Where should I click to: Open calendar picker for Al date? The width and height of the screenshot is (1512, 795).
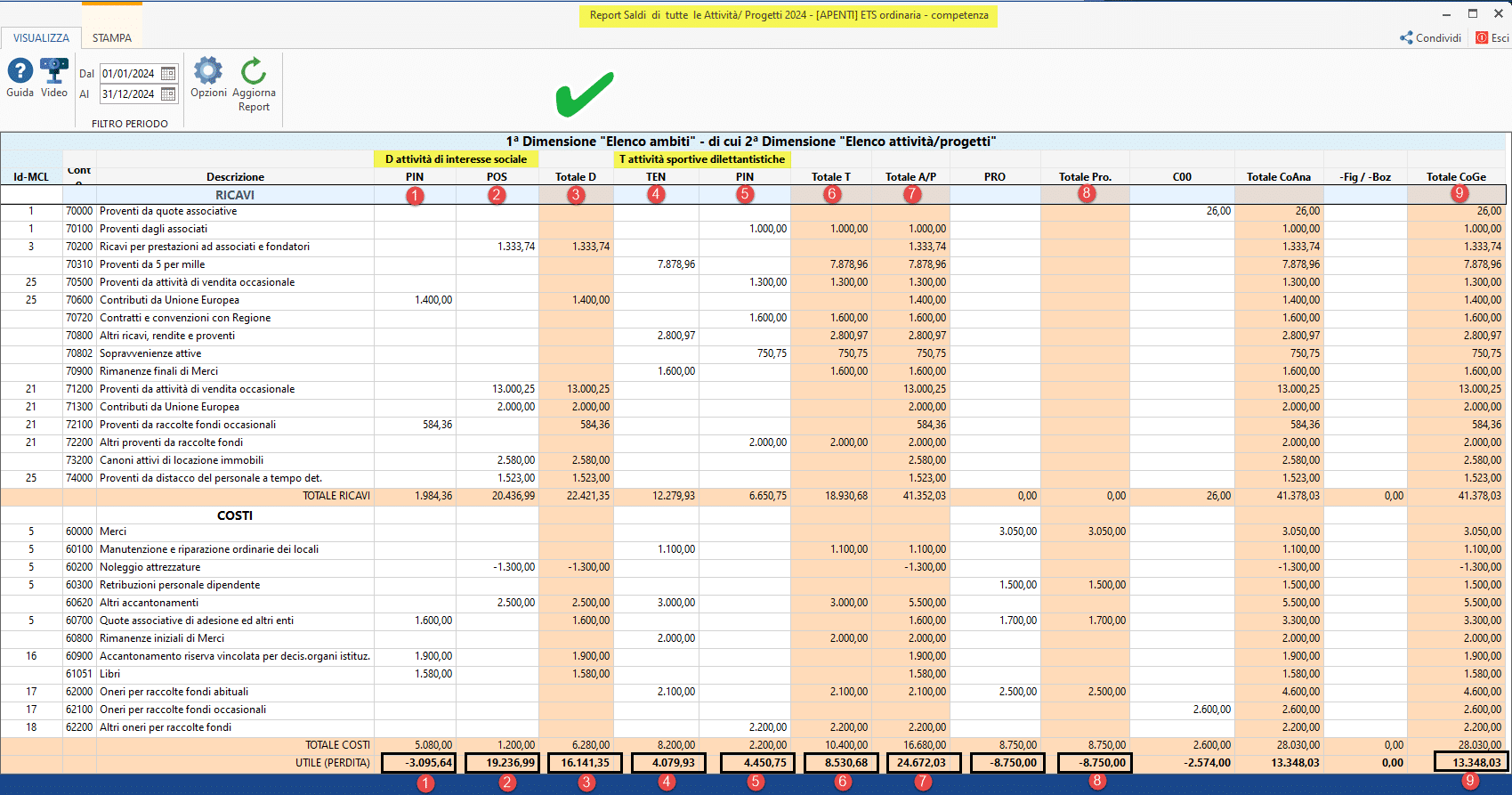pyautogui.click(x=168, y=93)
